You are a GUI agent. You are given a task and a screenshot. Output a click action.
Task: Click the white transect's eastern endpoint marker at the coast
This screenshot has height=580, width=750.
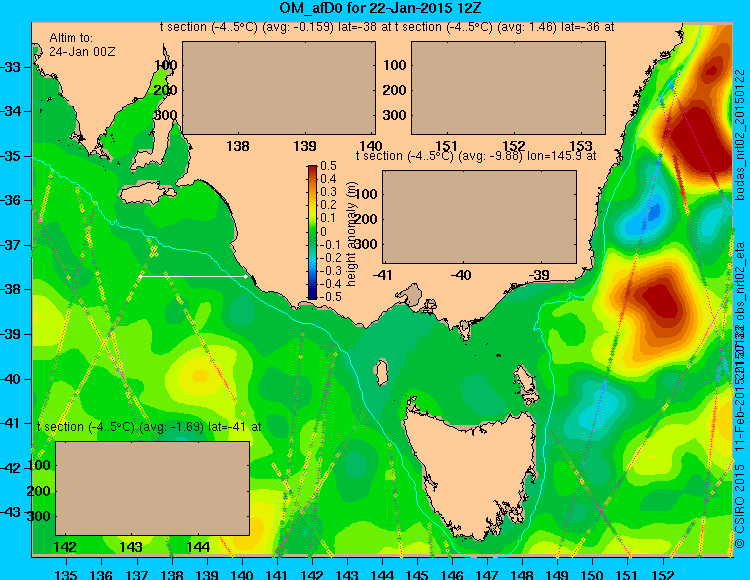pyautogui.click(x=246, y=276)
